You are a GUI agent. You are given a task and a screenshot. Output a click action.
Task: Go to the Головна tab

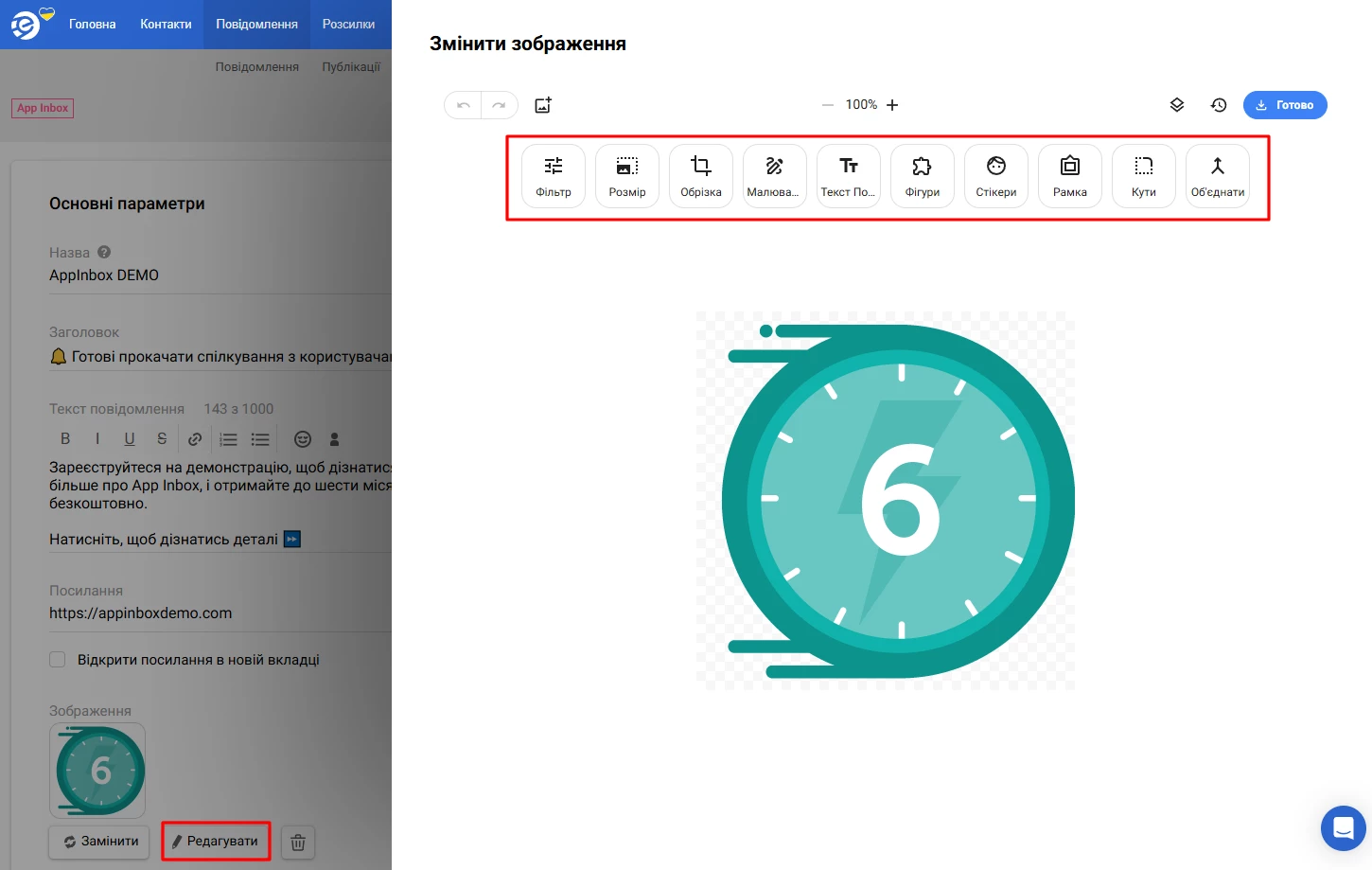point(92,25)
